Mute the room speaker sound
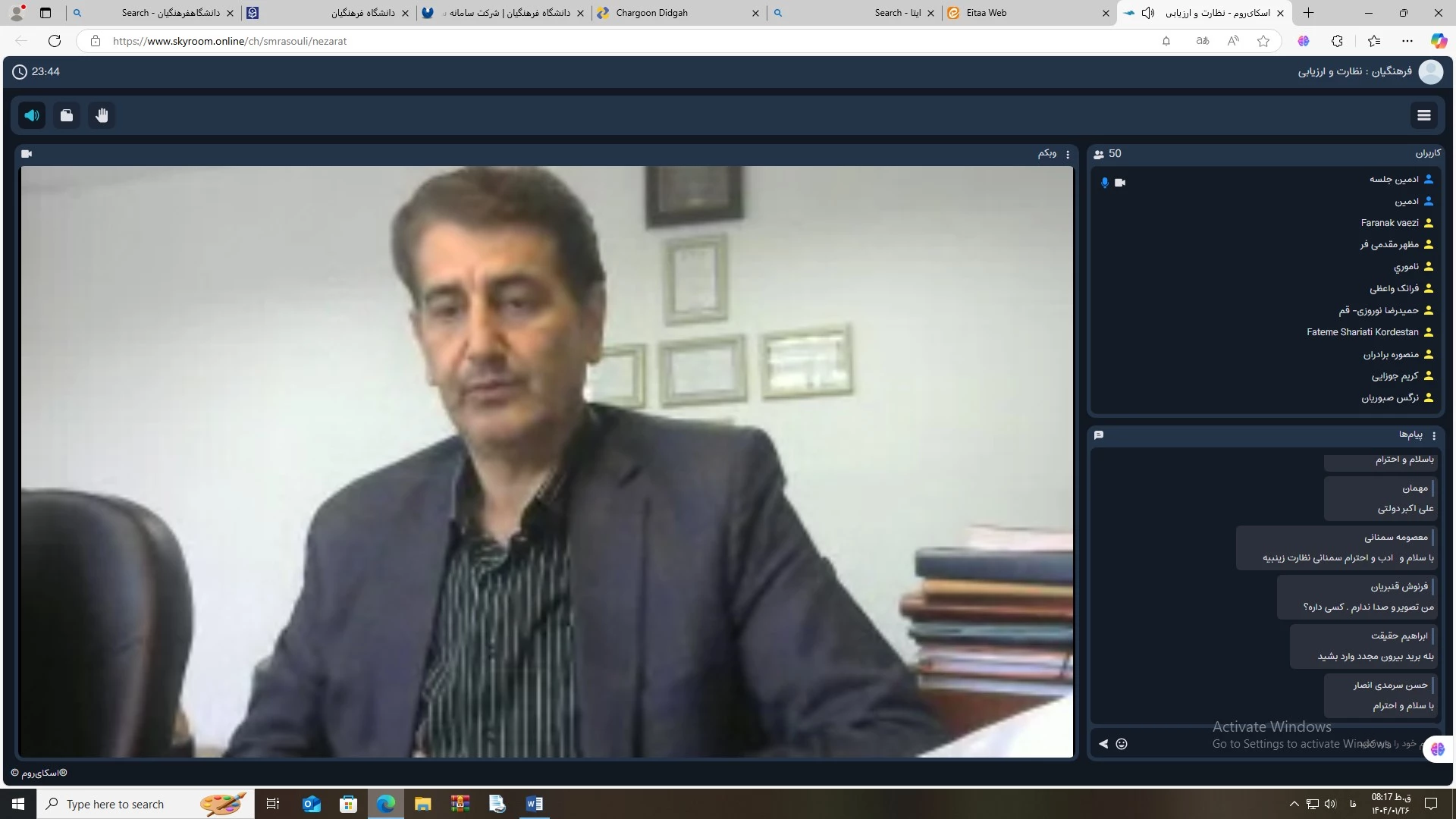Screen dimensions: 1456x819 pos(32,115)
